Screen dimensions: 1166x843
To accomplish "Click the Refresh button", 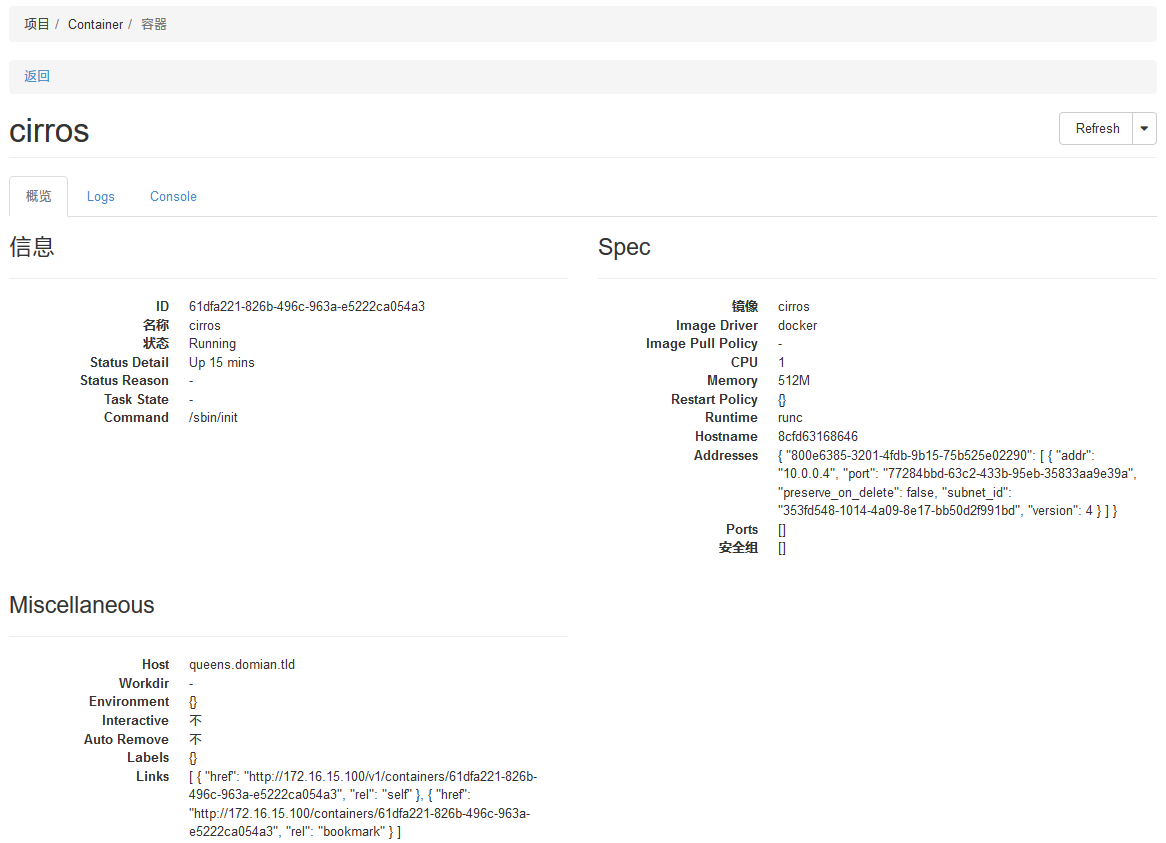I will click(x=1096, y=128).
